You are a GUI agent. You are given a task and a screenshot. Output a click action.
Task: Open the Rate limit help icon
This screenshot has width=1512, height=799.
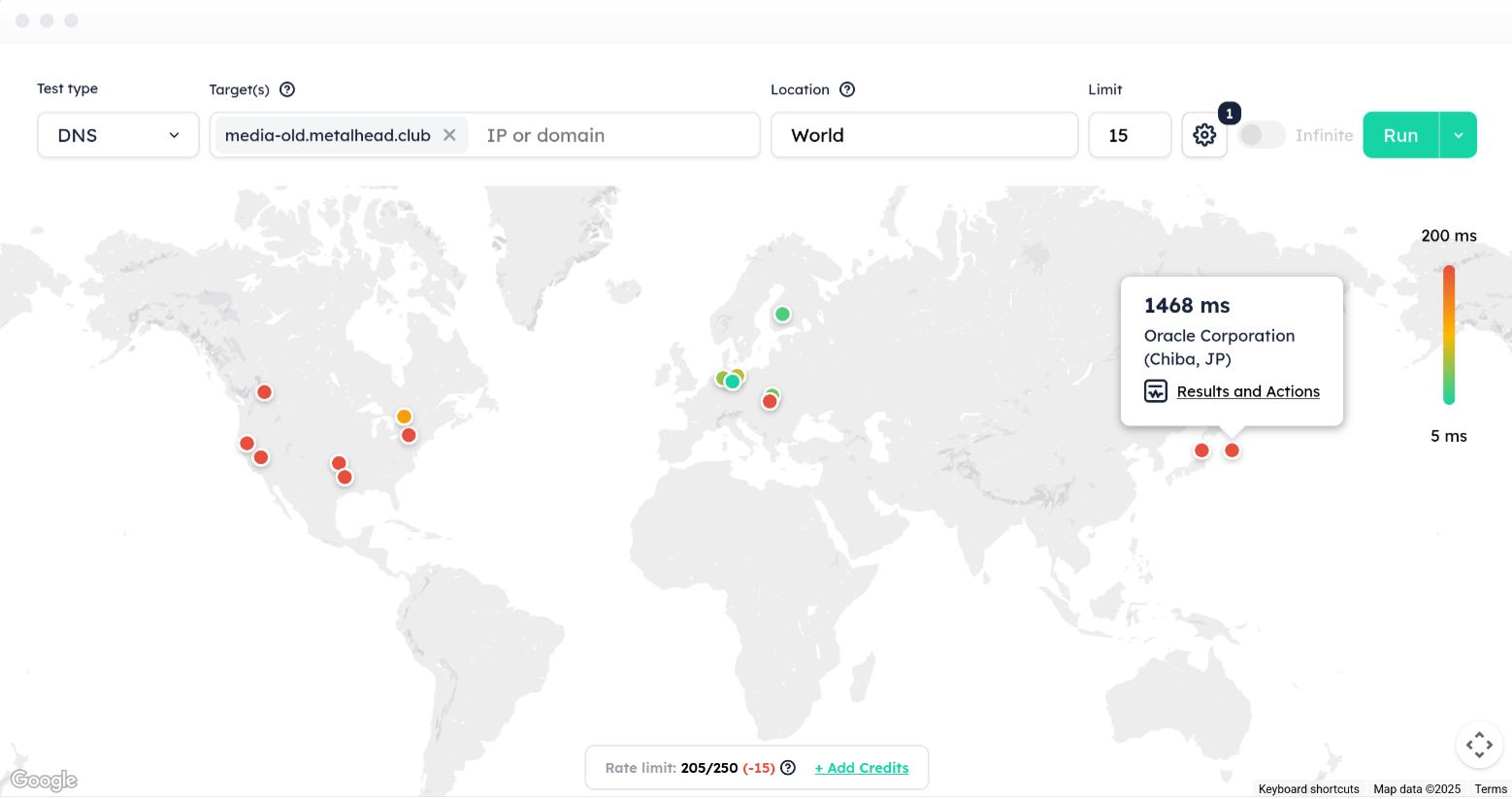click(x=788, y=767)
